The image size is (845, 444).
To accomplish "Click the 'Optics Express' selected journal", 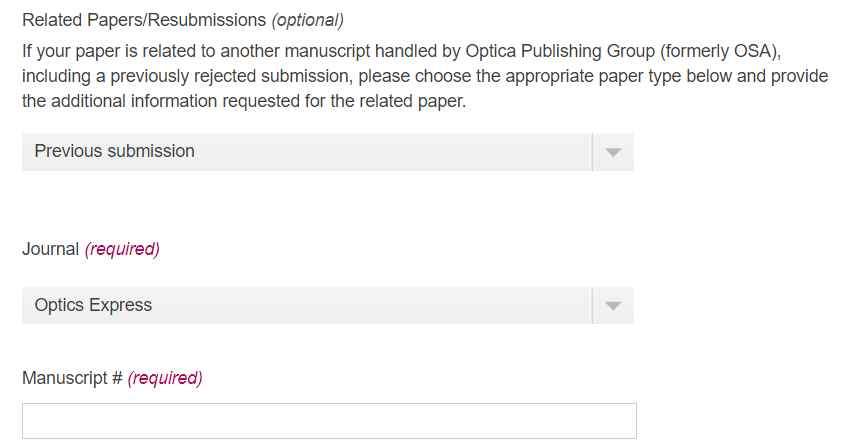I will [x=93, y=306].
